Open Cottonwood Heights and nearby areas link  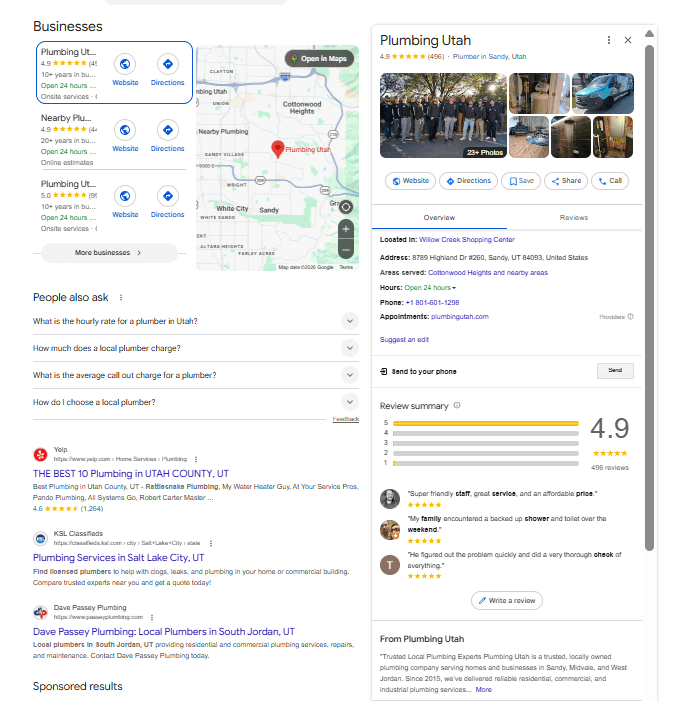[x=488, y=273]
